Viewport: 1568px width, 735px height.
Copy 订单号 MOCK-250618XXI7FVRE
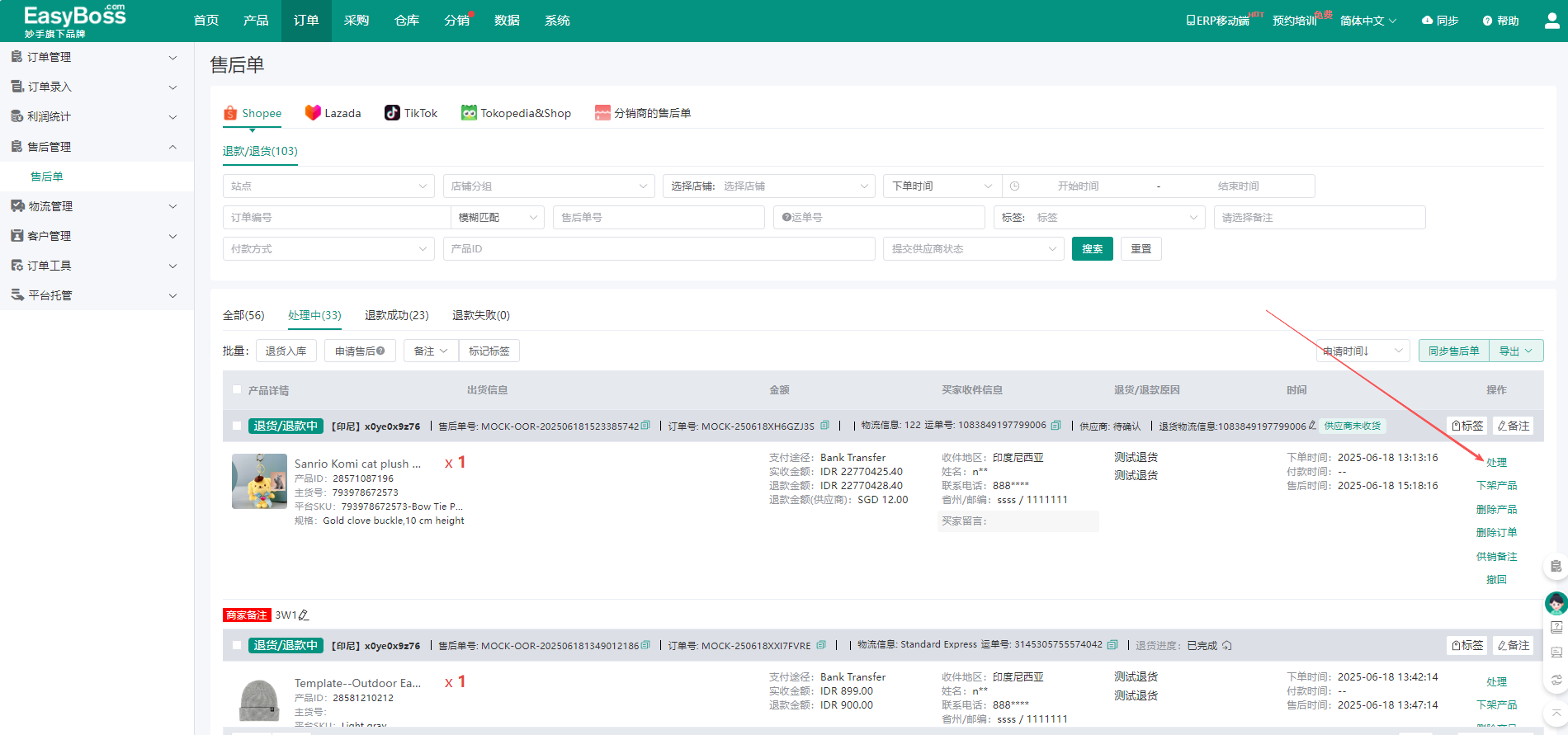(x=821, y=645)
